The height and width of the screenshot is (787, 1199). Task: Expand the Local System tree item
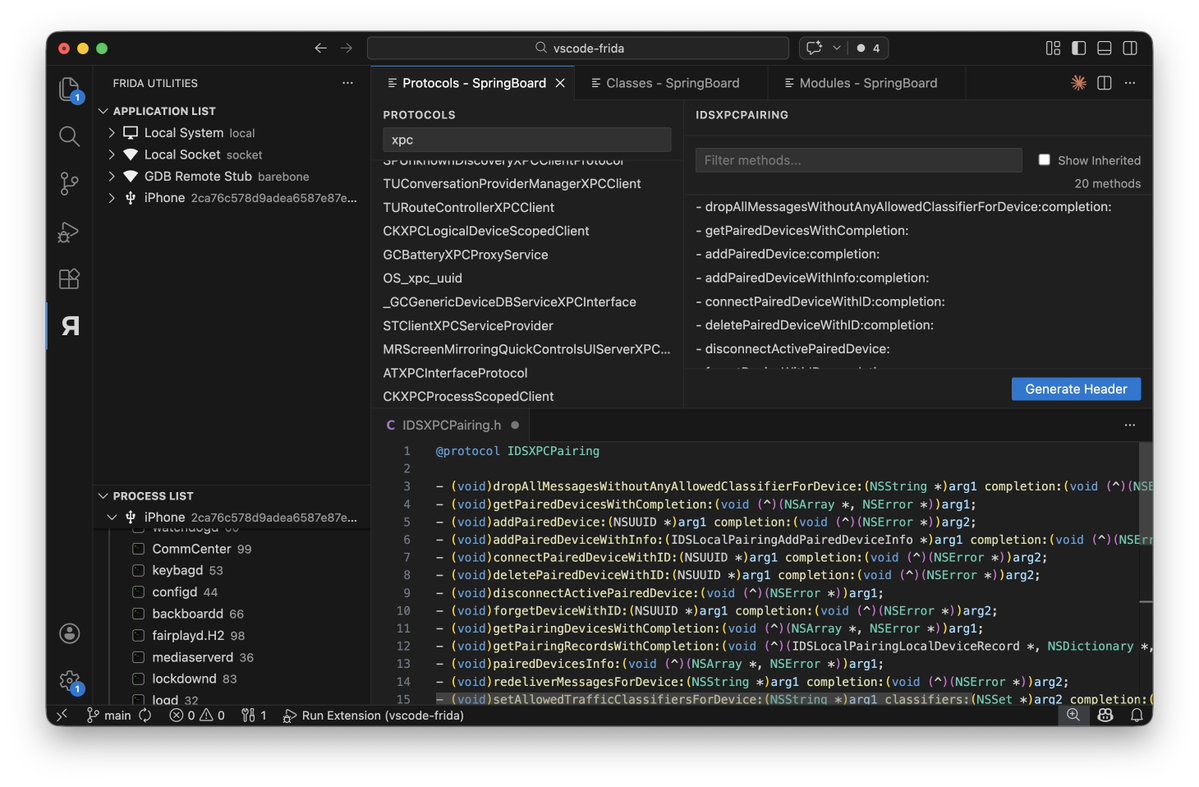click(112, 132)
